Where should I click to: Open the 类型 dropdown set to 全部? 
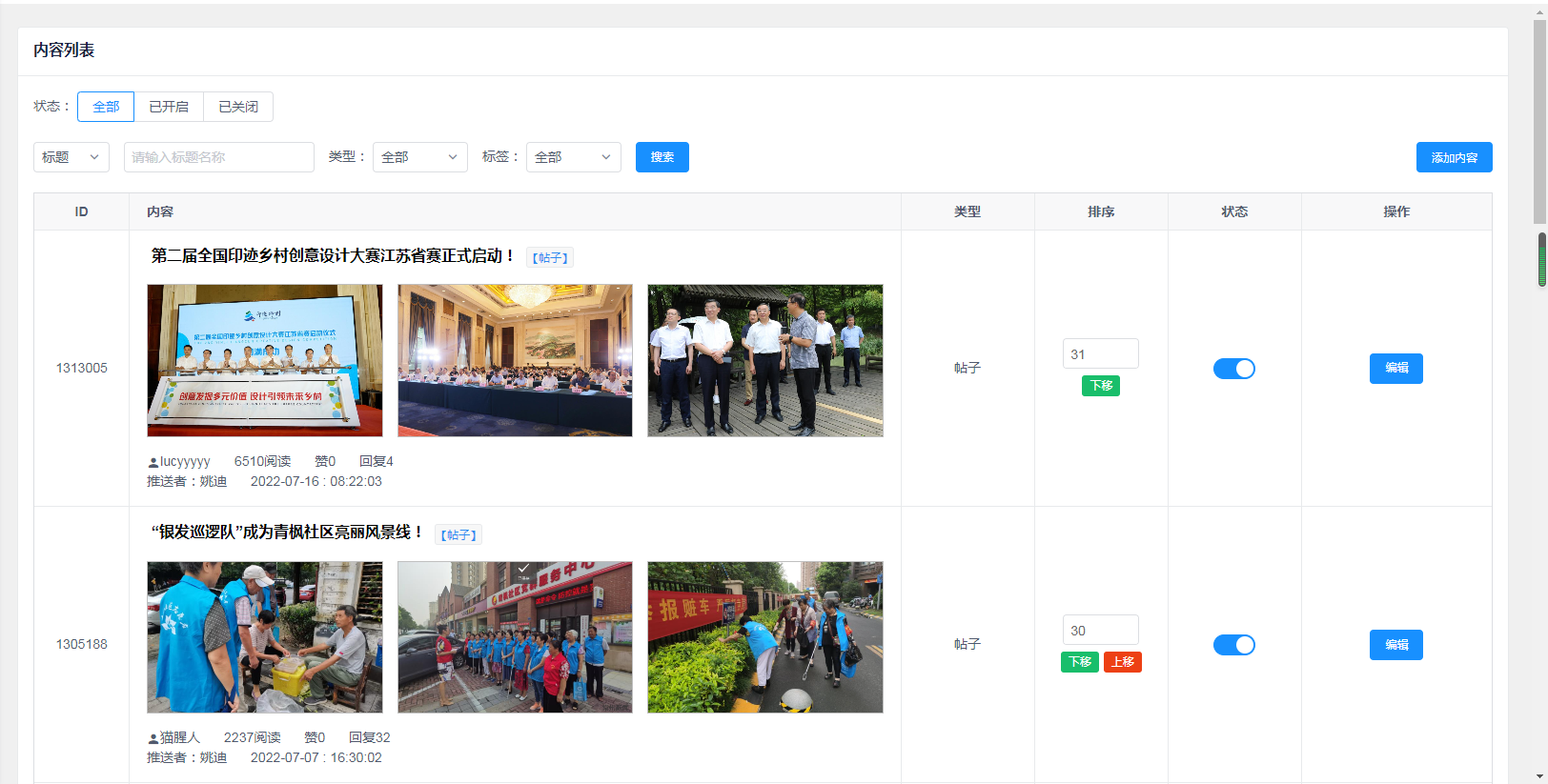point(420,157)
